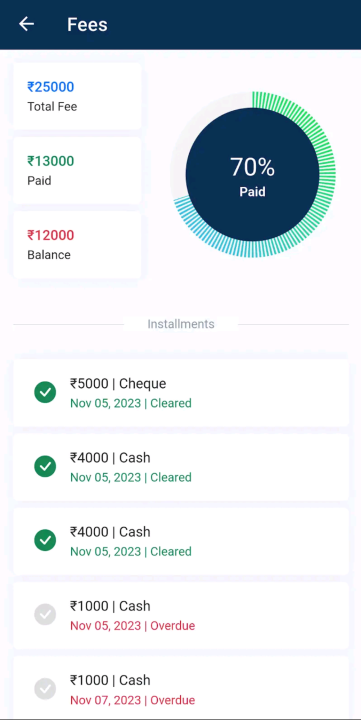Go back using the arrow icon
Image resolution: width=361 pixels, height=720 pixels.
tap(27, 24)
